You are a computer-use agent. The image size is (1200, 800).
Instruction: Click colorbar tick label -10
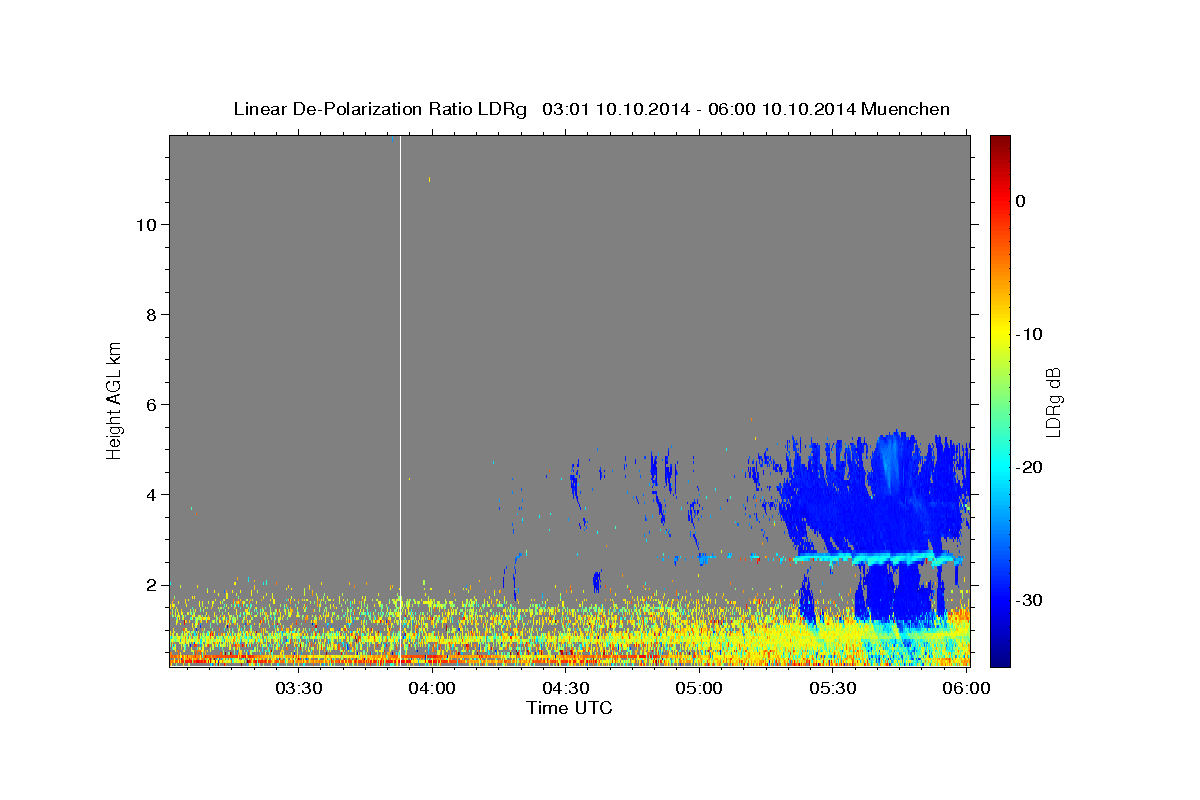pyautogui.click(x=1029, y=334)
